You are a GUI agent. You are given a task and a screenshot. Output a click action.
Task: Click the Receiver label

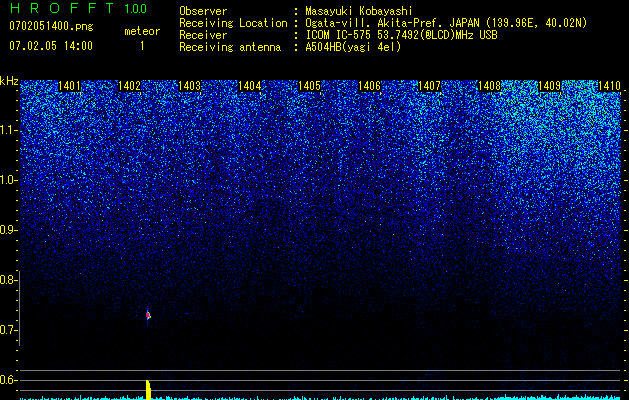(x=203, y=35)
